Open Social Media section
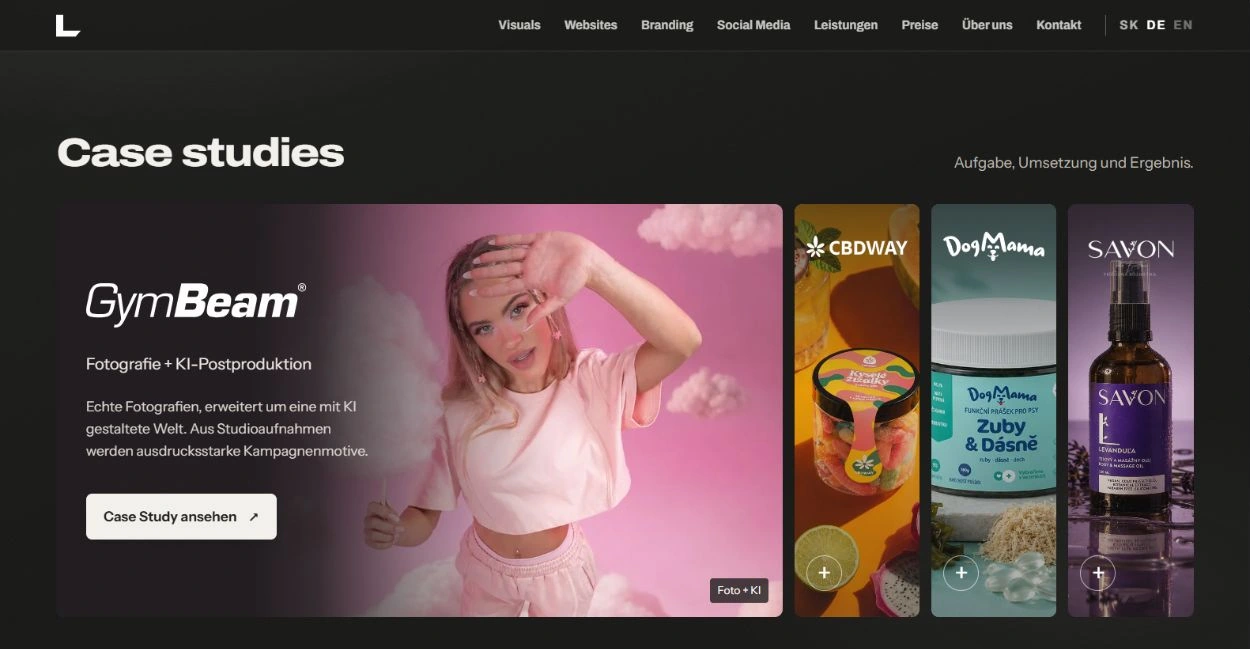The image size is (1250, 649). 753,25
